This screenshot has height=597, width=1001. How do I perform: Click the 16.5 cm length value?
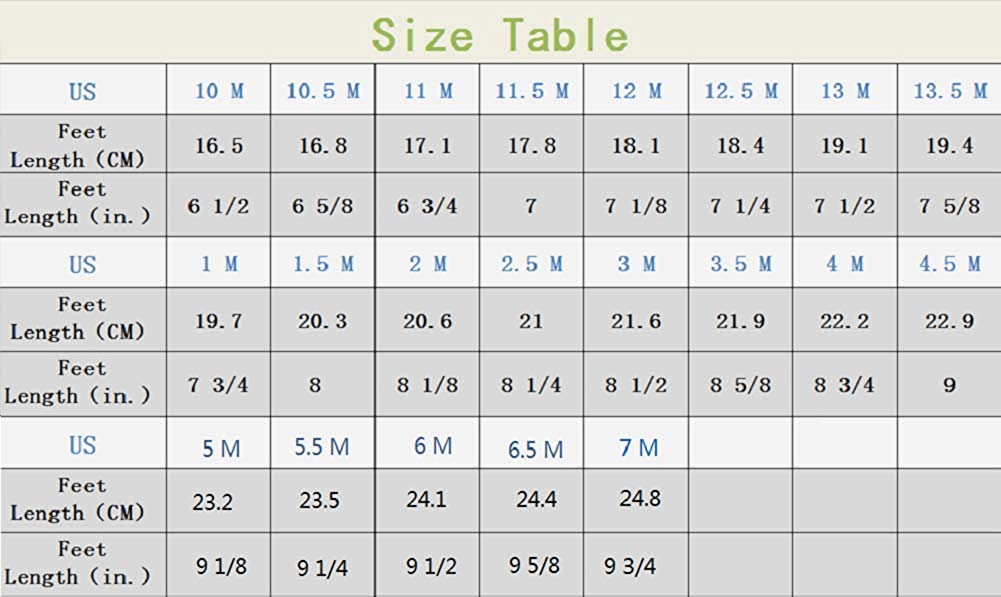pos(219,146)
